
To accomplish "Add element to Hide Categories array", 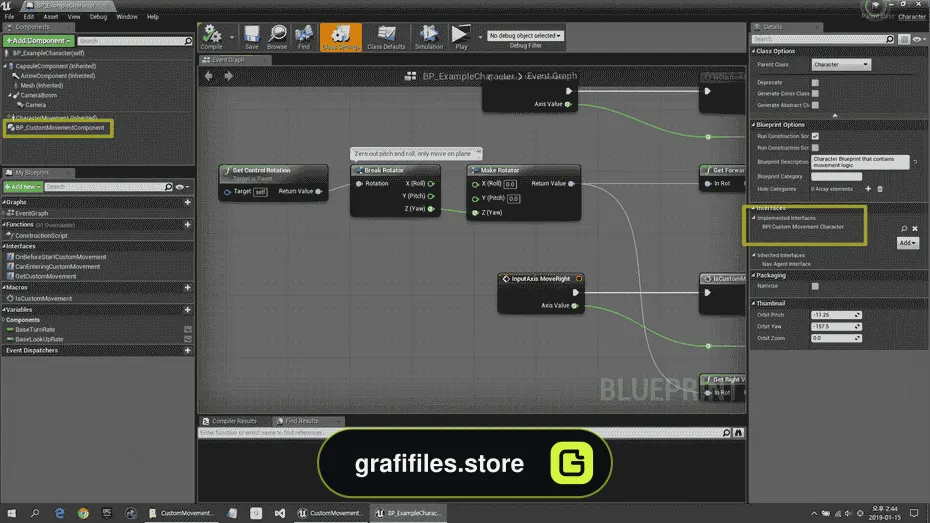I will coord(868,189).
